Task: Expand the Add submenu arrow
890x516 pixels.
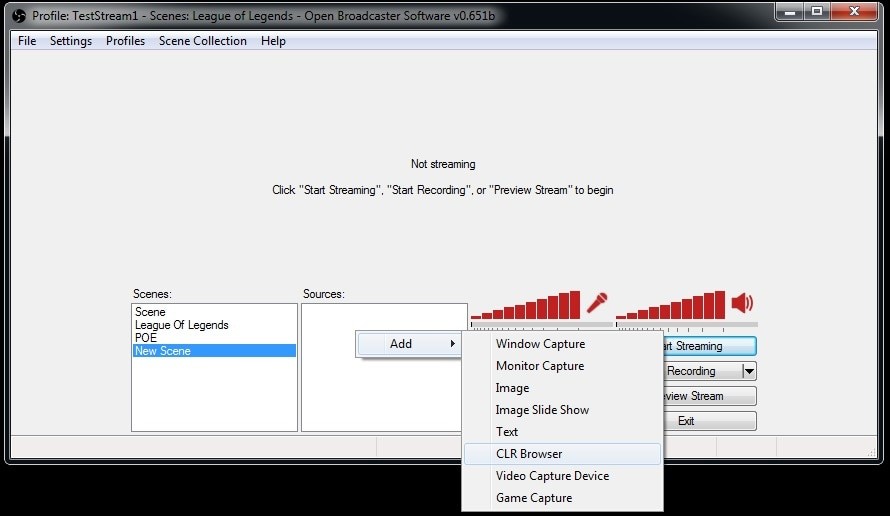Action: [452, 344]
